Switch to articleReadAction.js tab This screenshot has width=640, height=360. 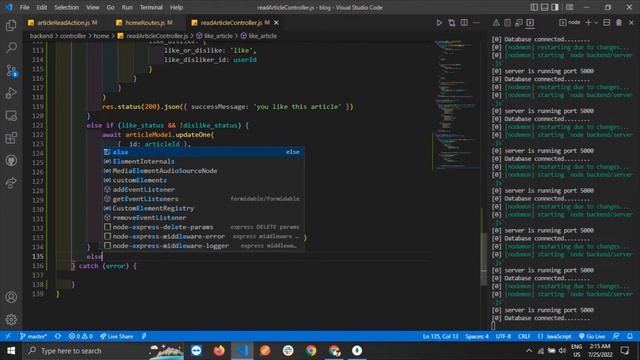pos(63,23)
